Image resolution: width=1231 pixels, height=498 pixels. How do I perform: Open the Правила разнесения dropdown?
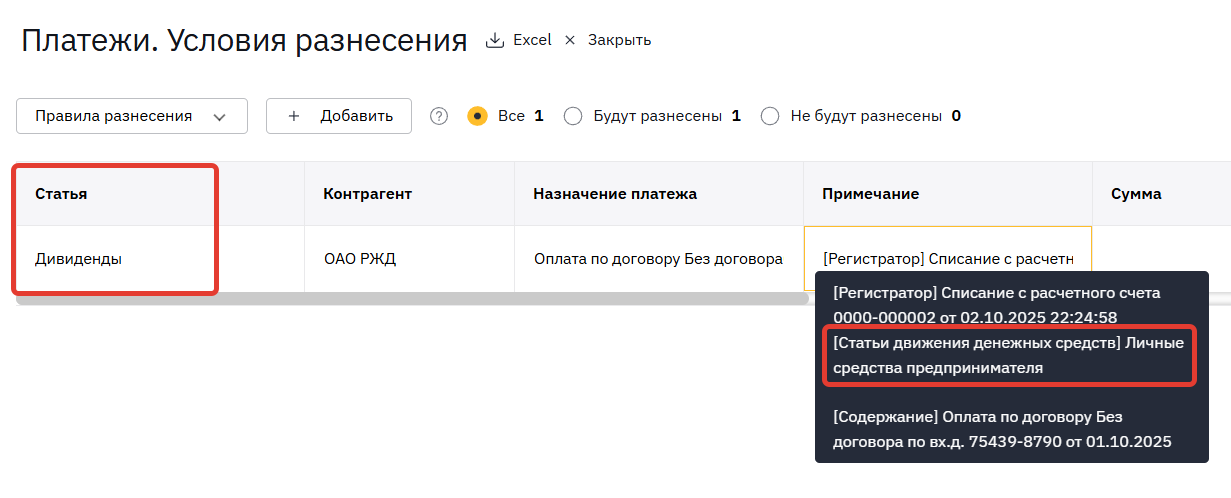131,116
